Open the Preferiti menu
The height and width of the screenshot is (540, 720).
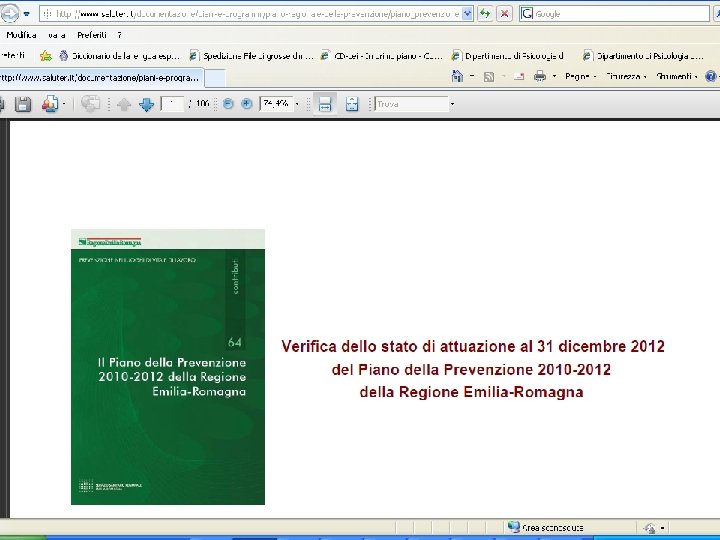(x=92, y=35)
